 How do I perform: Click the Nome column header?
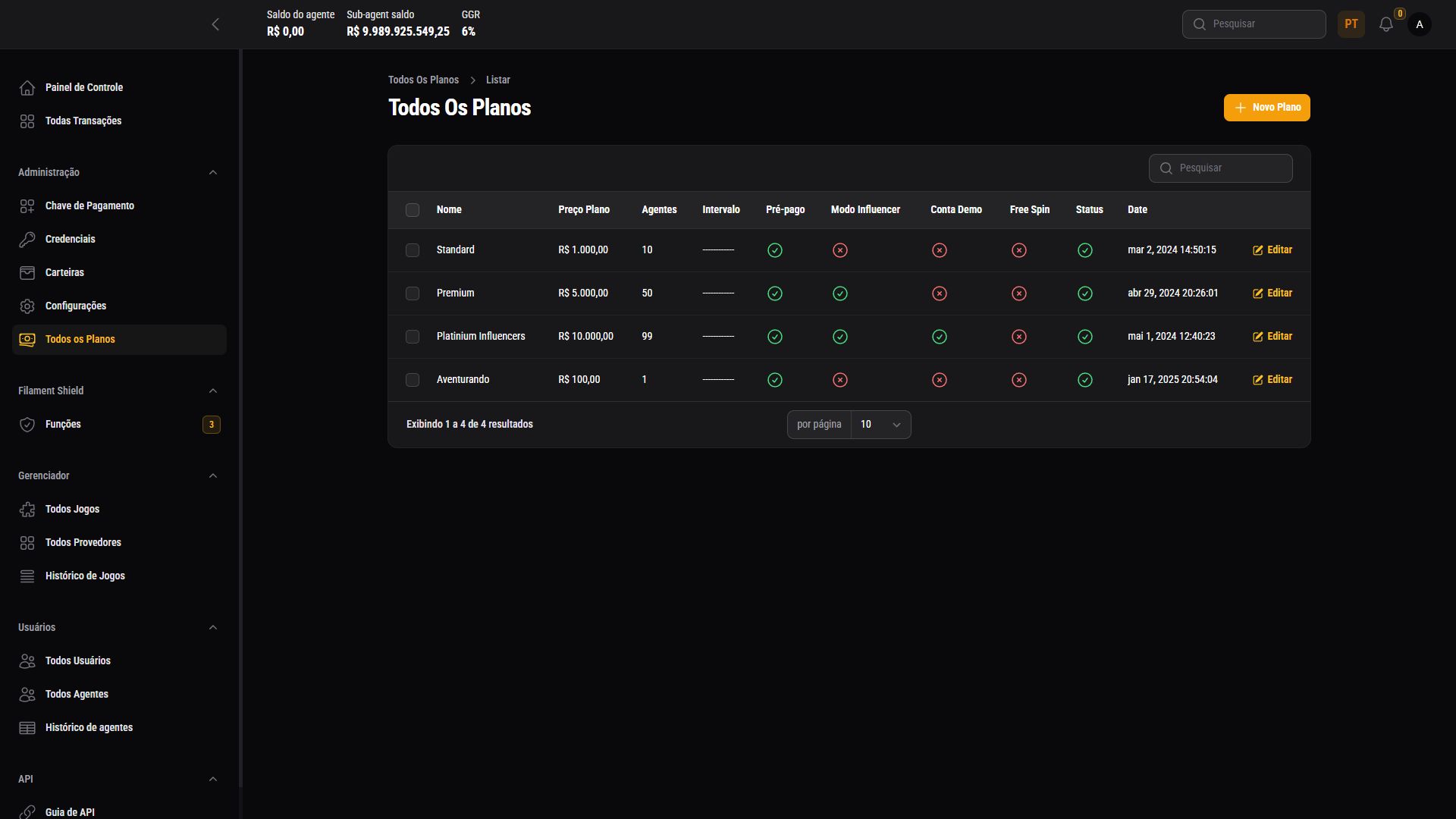[x=449, y=210]
